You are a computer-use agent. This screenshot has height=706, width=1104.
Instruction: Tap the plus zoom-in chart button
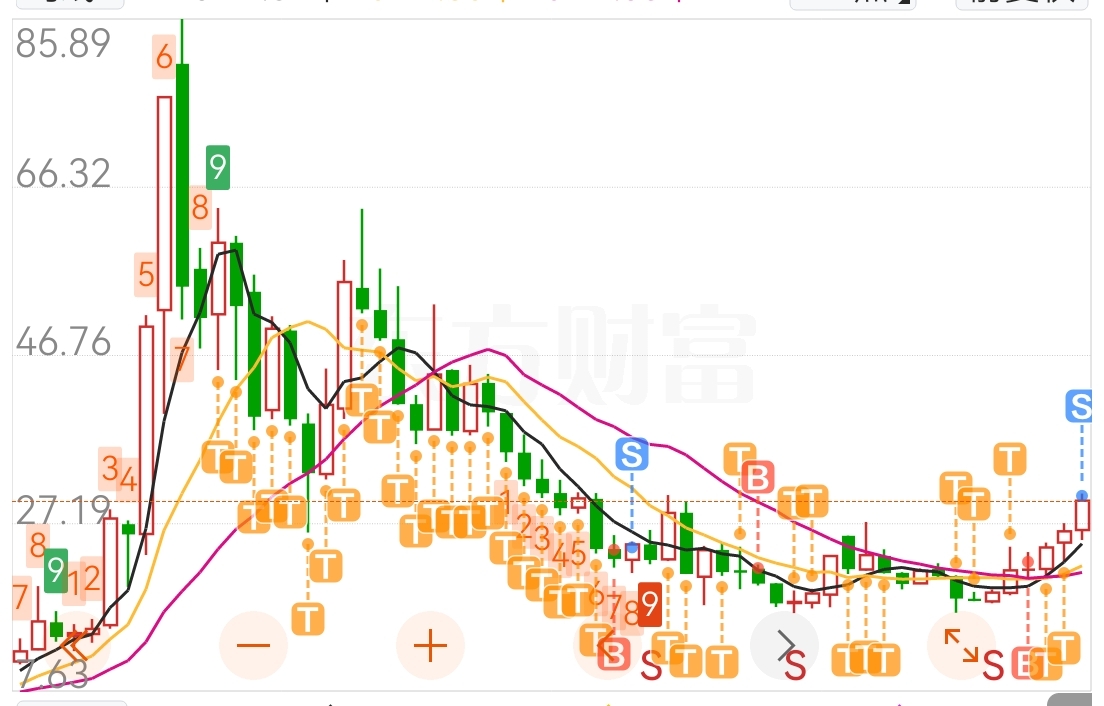tap(430, 645)
